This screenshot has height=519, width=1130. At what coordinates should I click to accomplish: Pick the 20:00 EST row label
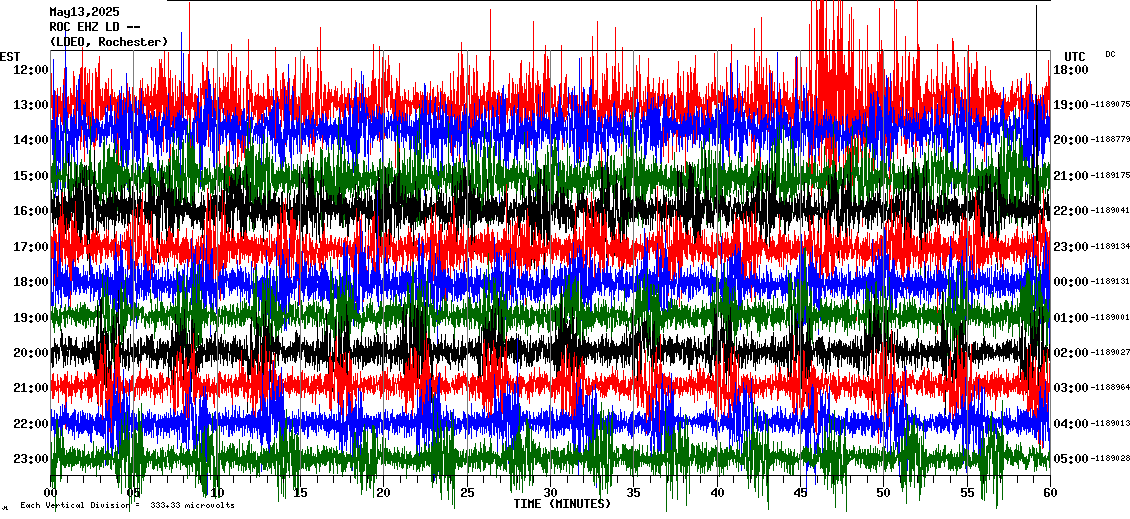pos(31,353)
